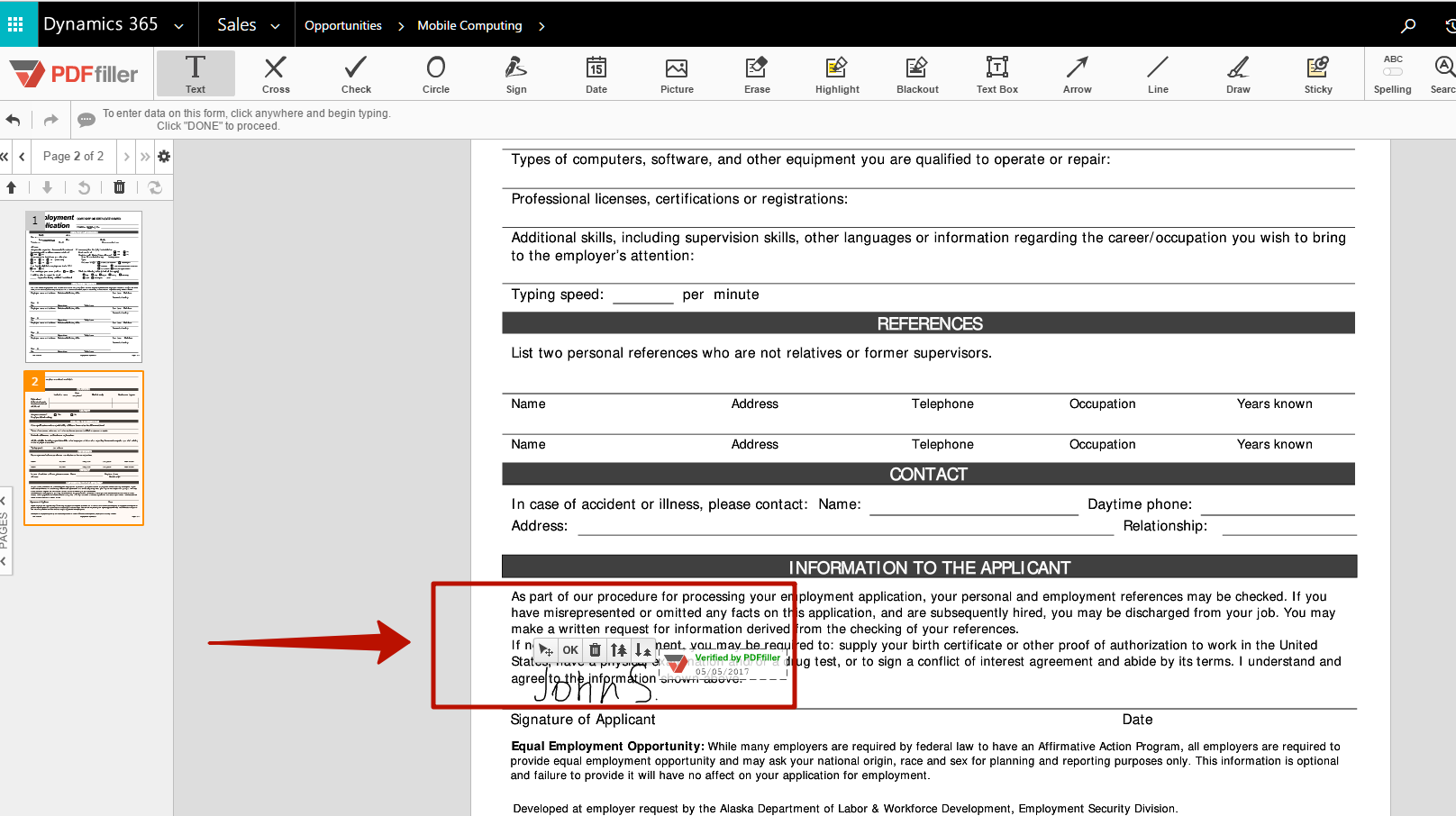Click the Typing speed blank field
The image size is (1456, 816).
(x=642, y=295)
